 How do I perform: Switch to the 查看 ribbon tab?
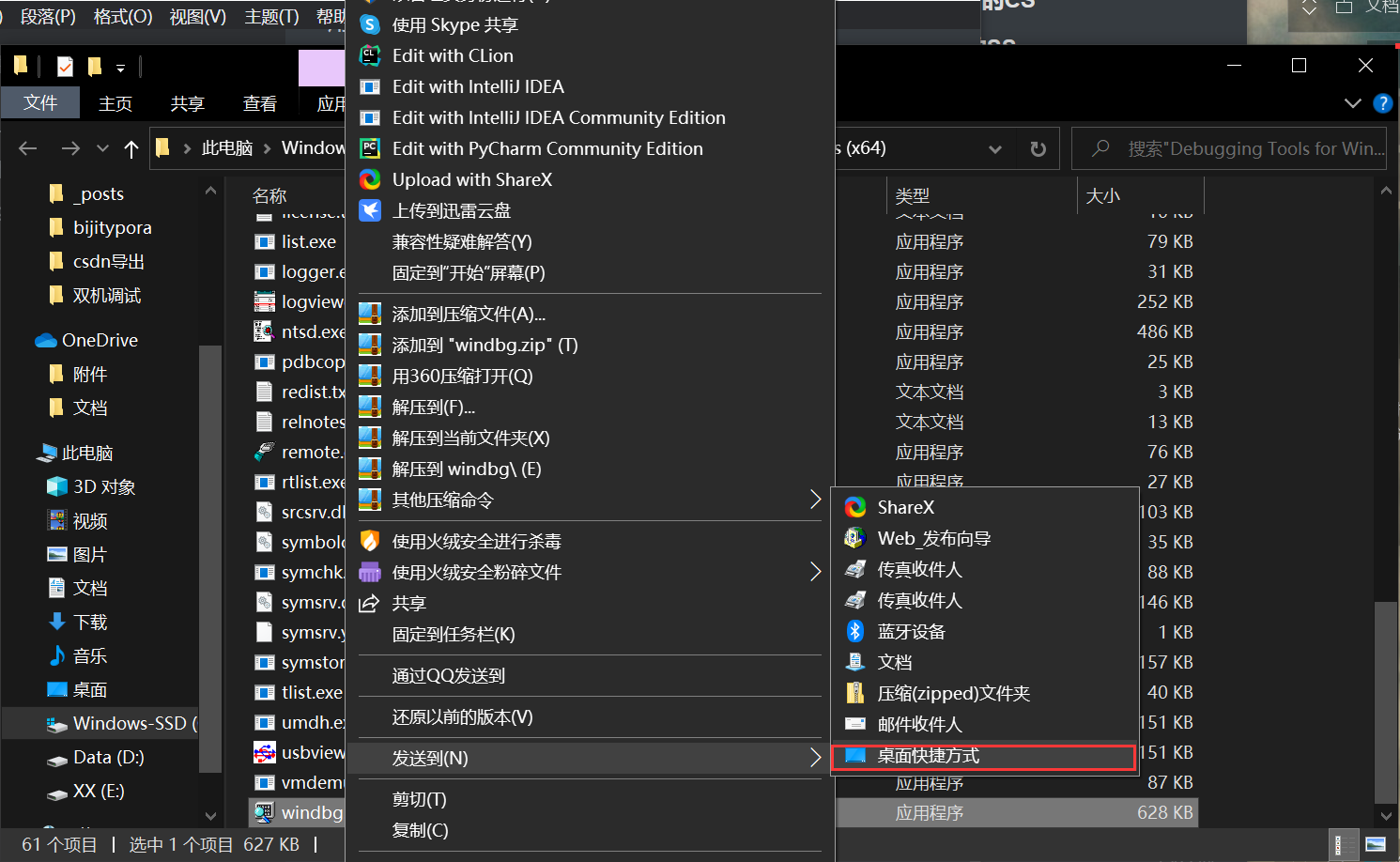260,103
